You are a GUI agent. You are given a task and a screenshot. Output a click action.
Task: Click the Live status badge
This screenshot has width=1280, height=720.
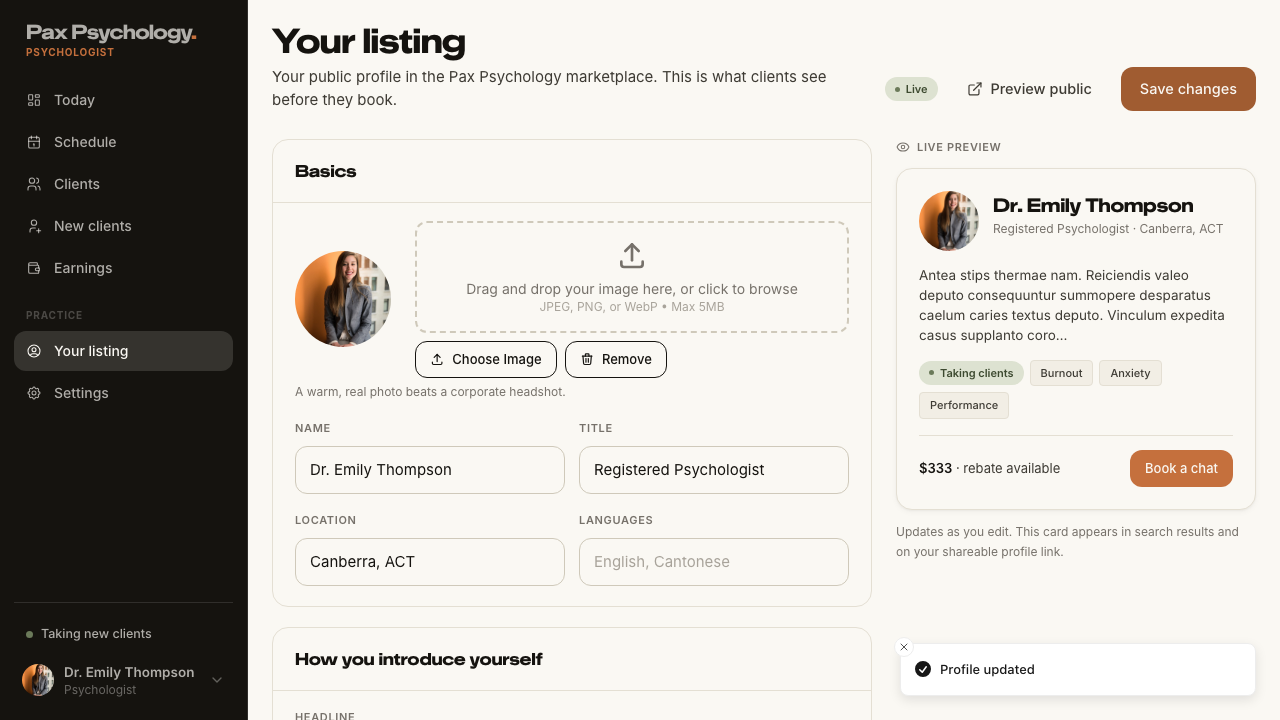click(x=911, y=89)
